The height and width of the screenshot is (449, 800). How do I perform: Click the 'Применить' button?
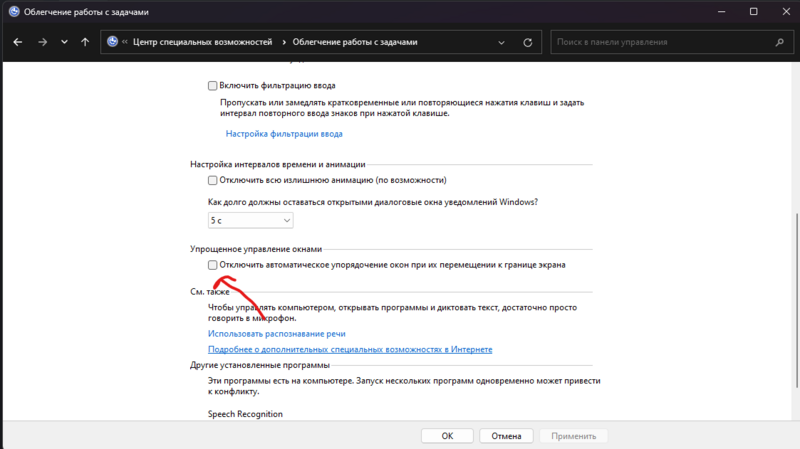573,436
